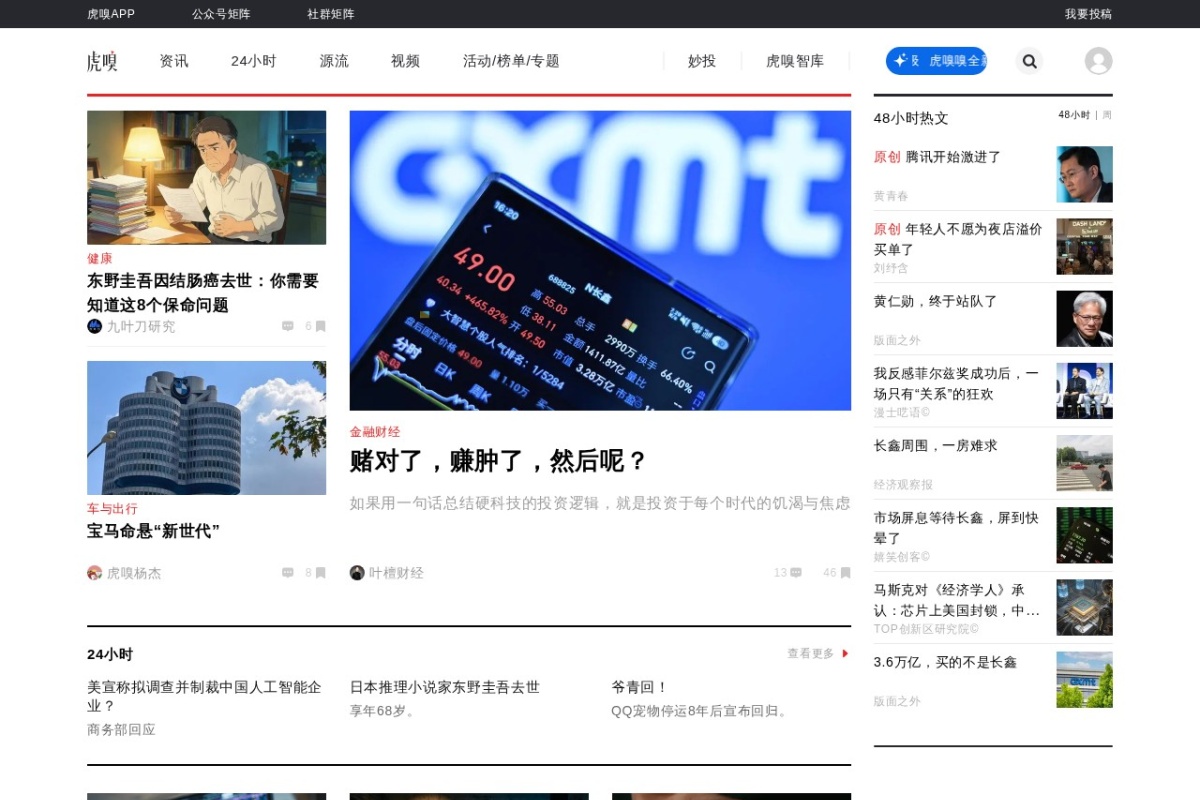Image resolution: width=1200 pixels, height=800 pixels.
Task: Open headline 宝马命悬"新世代"
Action: (153, 531)
